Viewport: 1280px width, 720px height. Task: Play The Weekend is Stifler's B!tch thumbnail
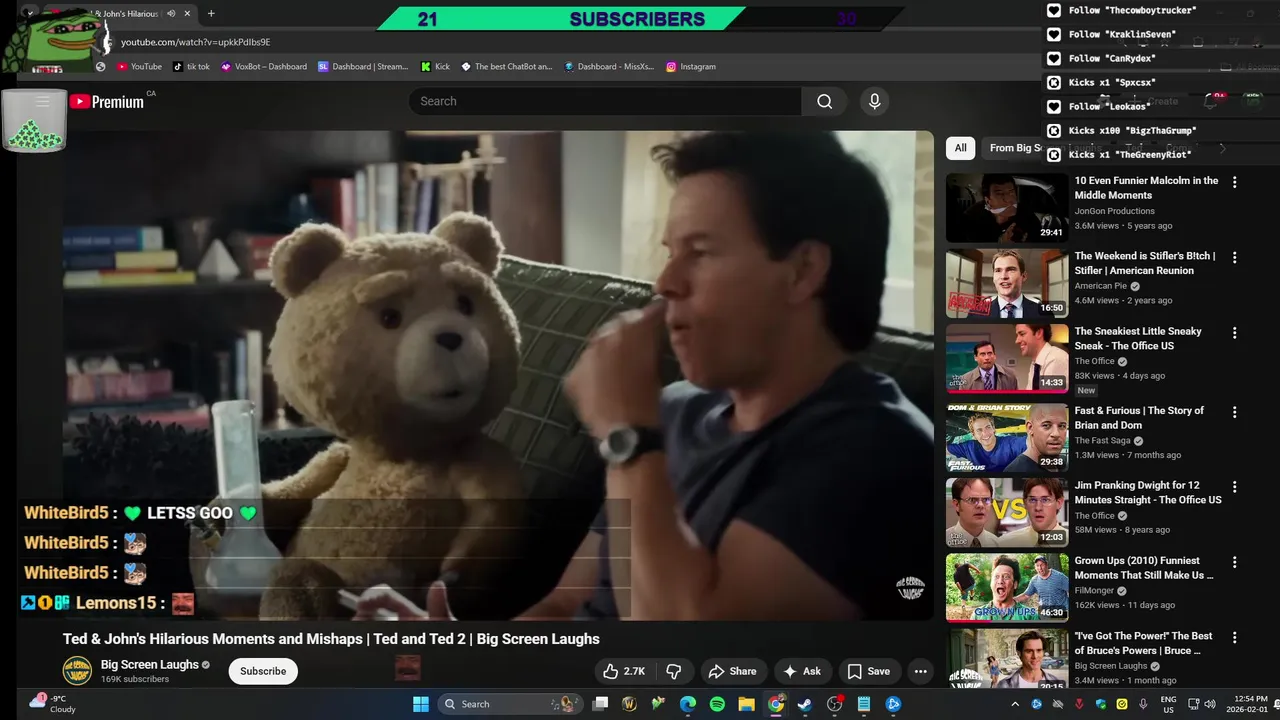click(x=1007, y=283)
